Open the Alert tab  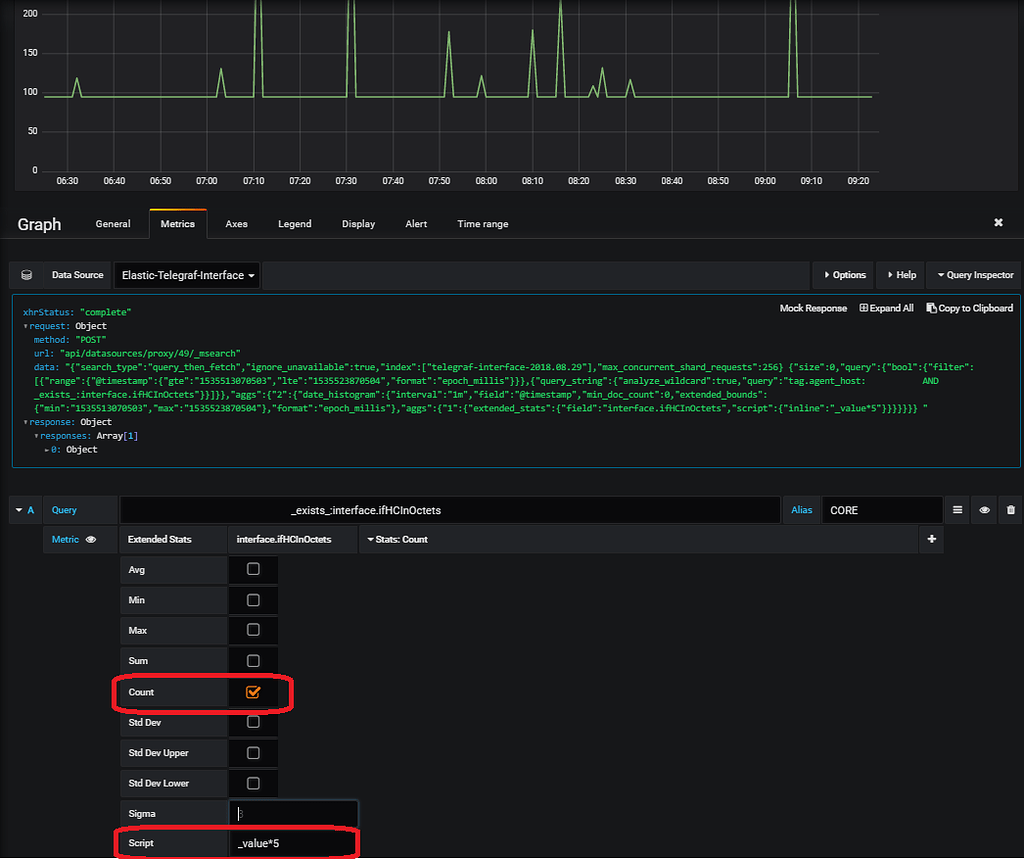coord(416,223)
